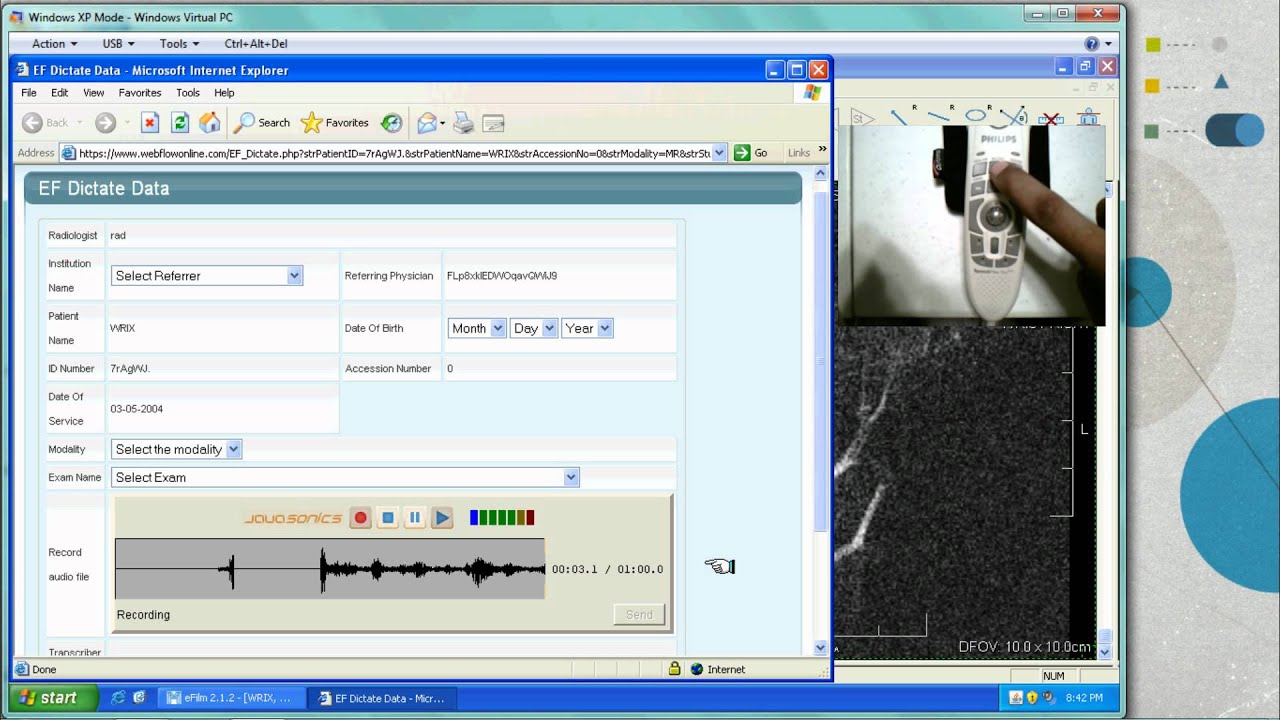
Task: Pause the audio recording
Action: [415, 518]
